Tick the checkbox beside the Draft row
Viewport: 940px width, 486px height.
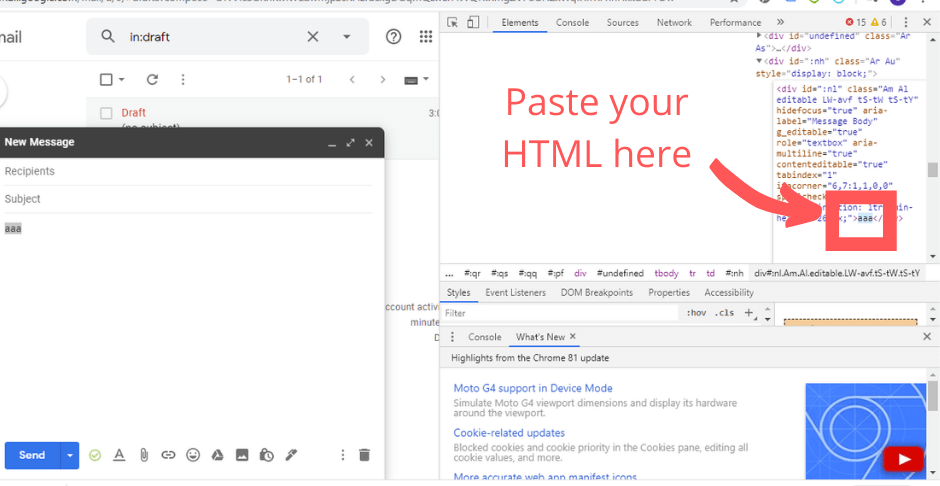pos(106,113)
